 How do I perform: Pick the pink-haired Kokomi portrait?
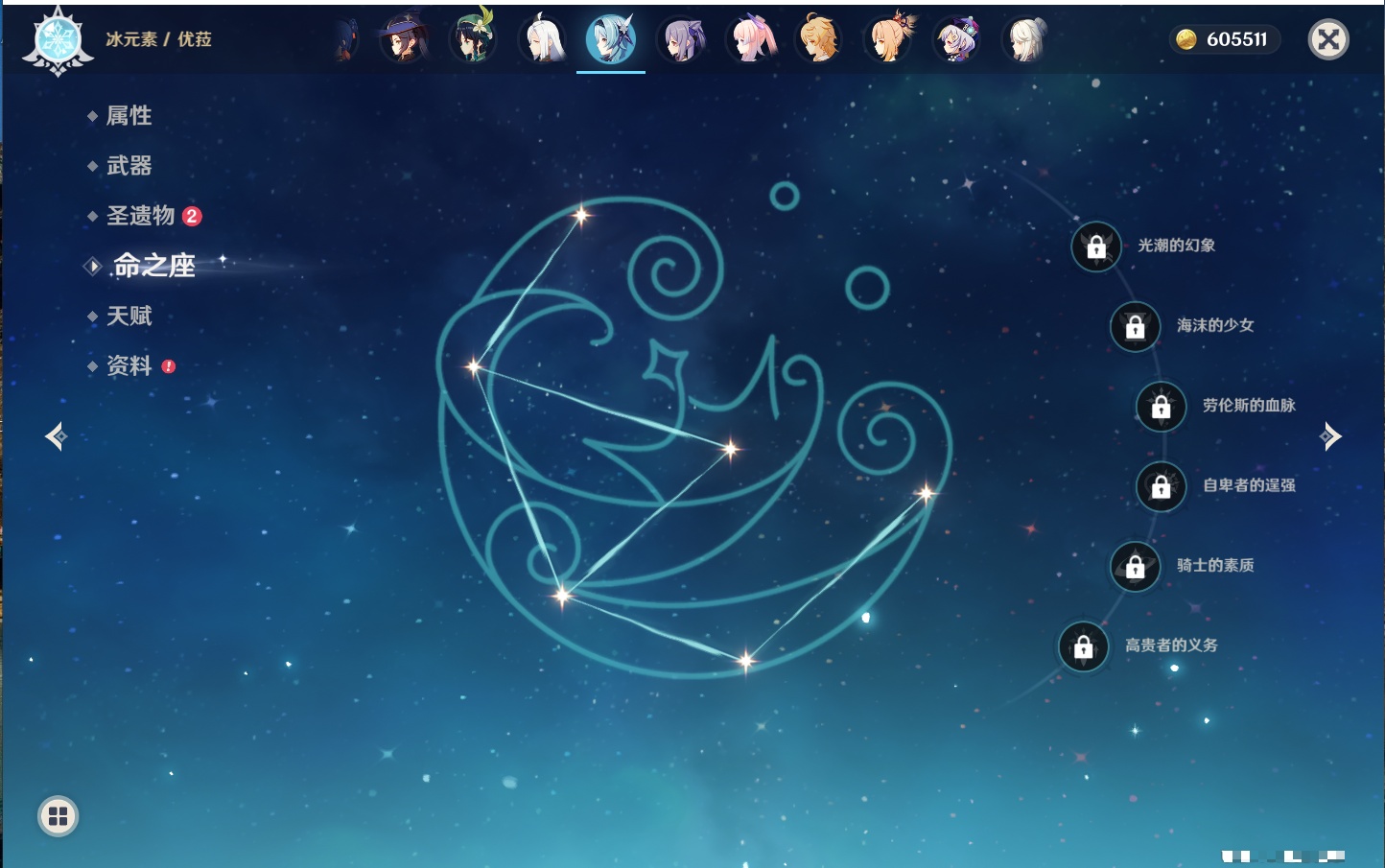(x=749, y=39)
